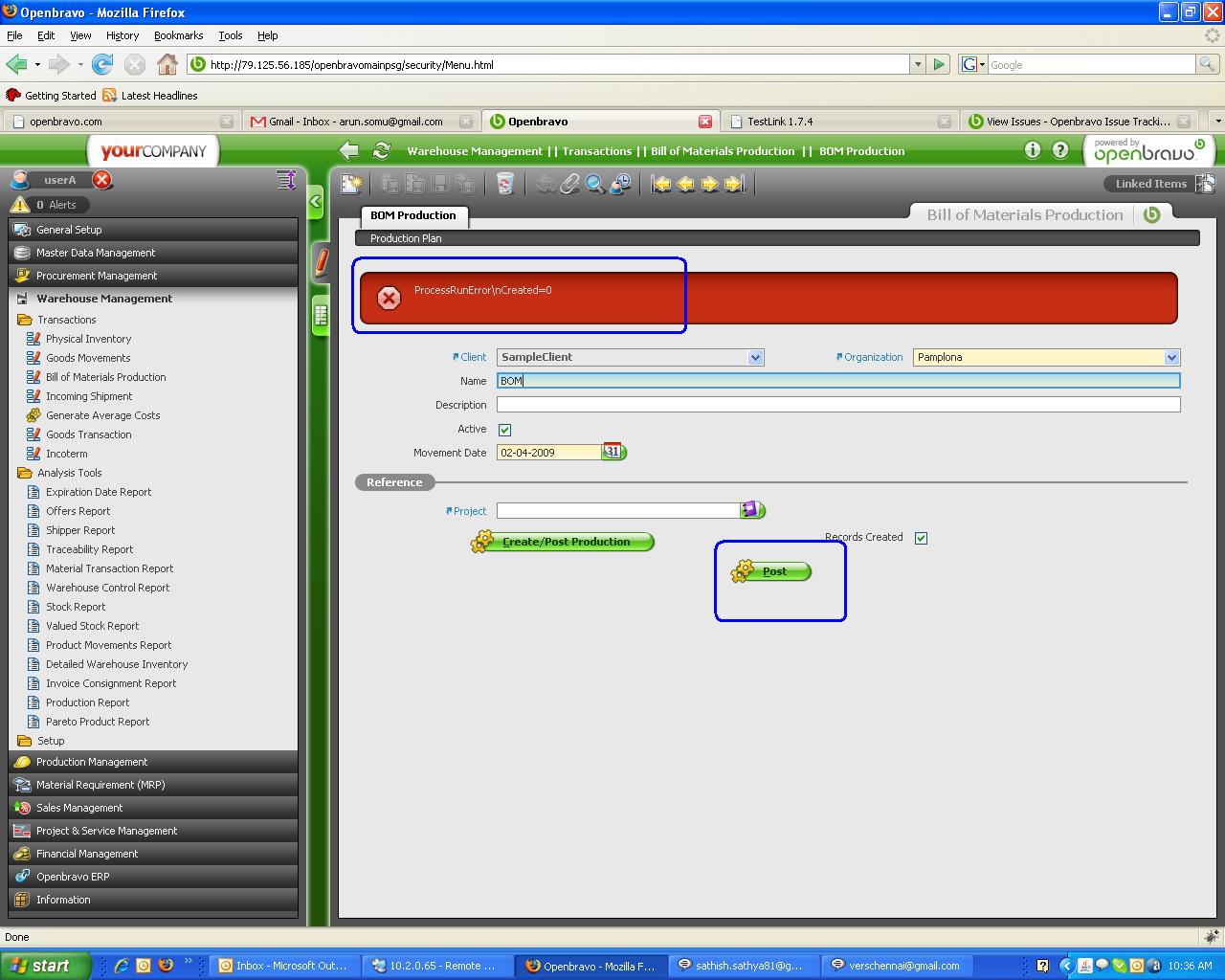This screenshot has height=980, width=1225.
Task: Open the Pareto Product Report item
Action: 98,722
